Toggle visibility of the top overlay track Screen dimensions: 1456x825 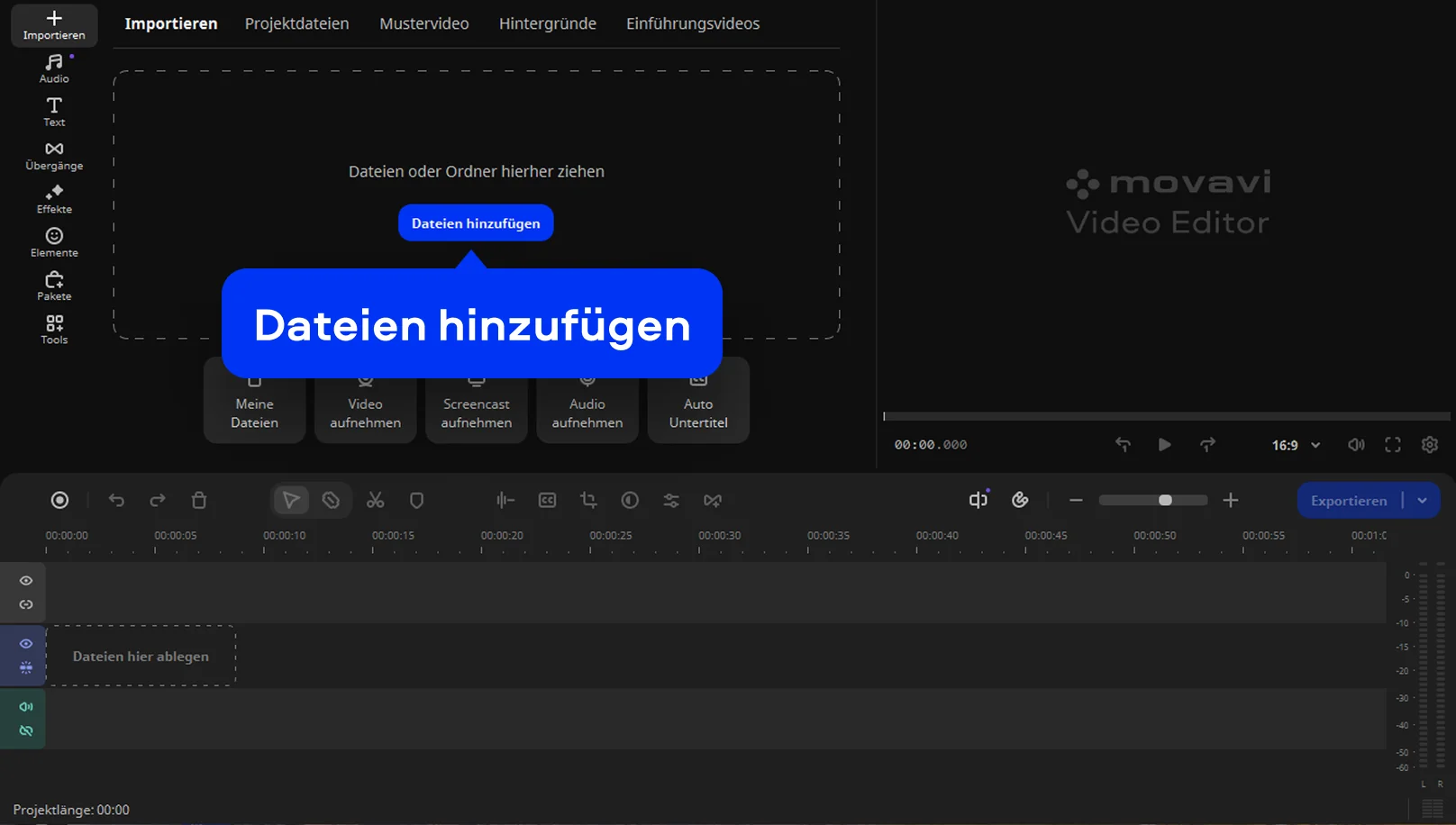point(26,581)
